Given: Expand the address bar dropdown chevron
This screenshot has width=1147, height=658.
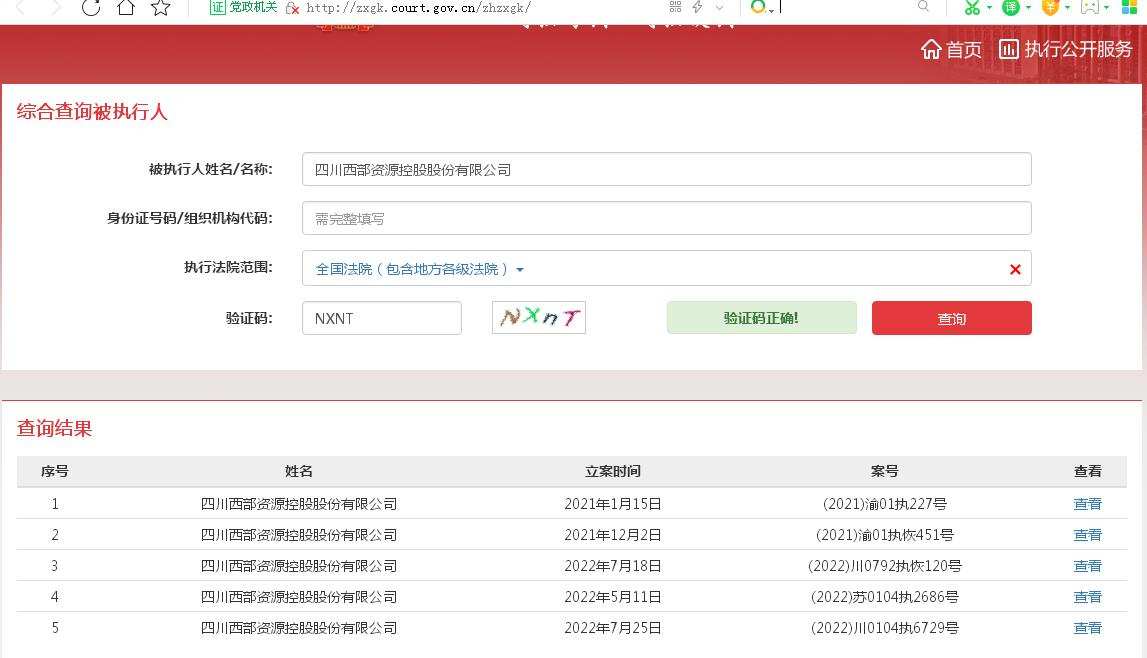Looking at the screenshot, I should pos(720,7).
